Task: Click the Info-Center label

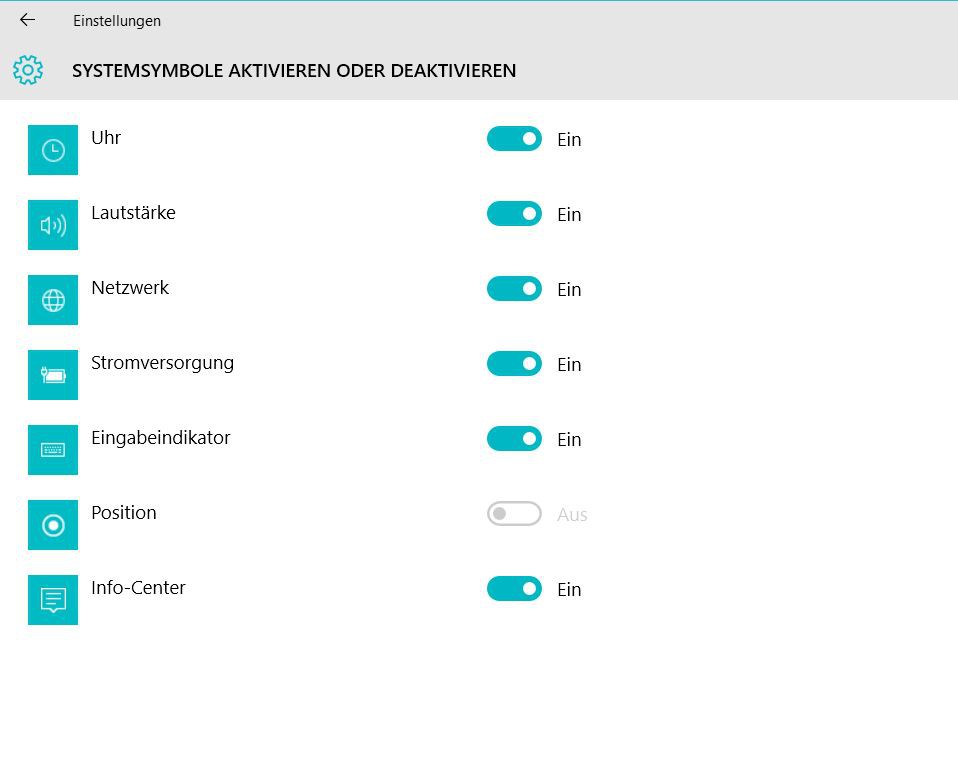Action: 138,588
